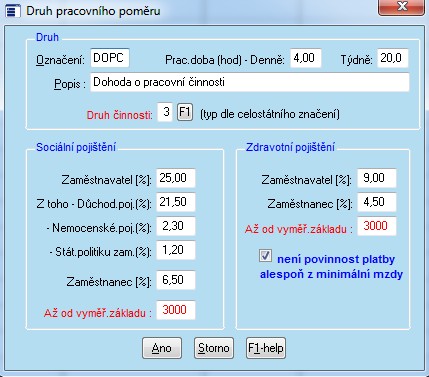Select the Denně hours field 4,00
This screenshot has width=429, height=377.
click(306, 58)
